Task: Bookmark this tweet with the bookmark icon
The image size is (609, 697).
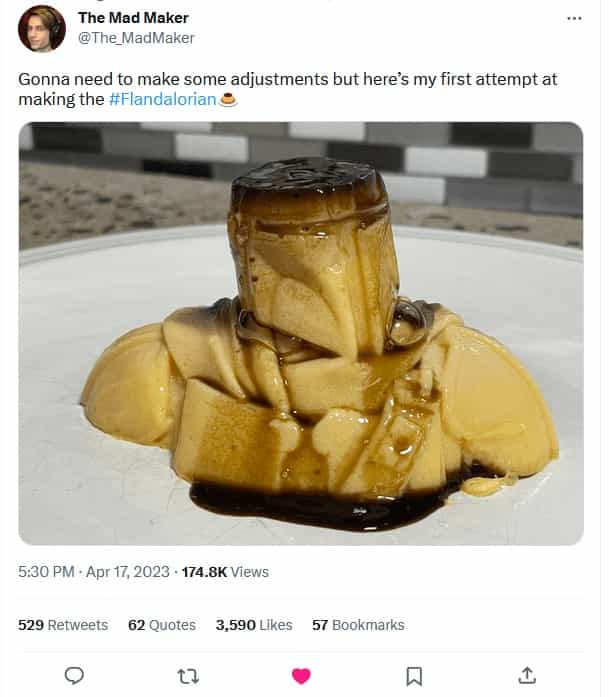Action: point(414,676)
